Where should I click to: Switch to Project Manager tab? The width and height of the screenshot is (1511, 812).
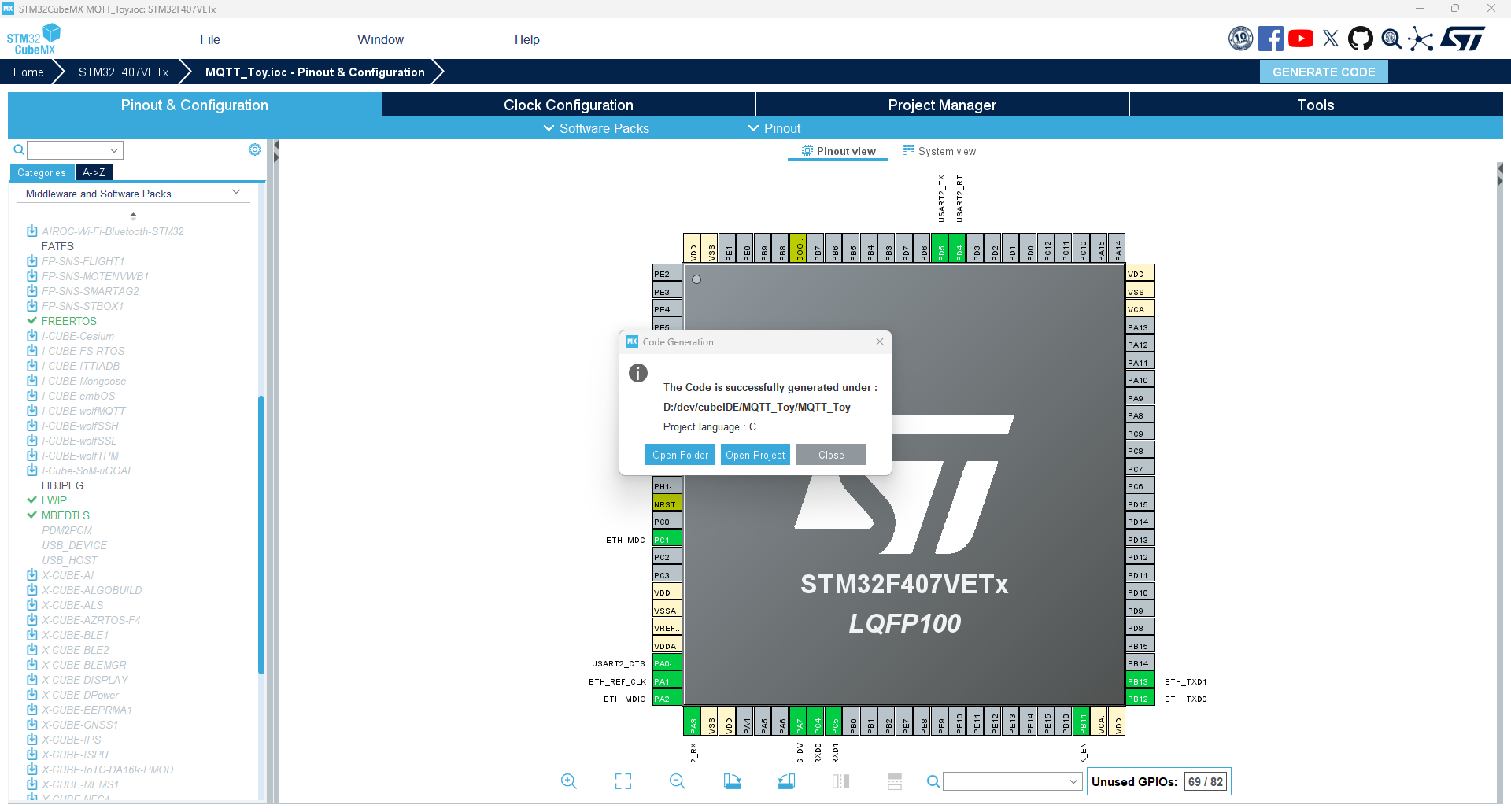(942, 105)
